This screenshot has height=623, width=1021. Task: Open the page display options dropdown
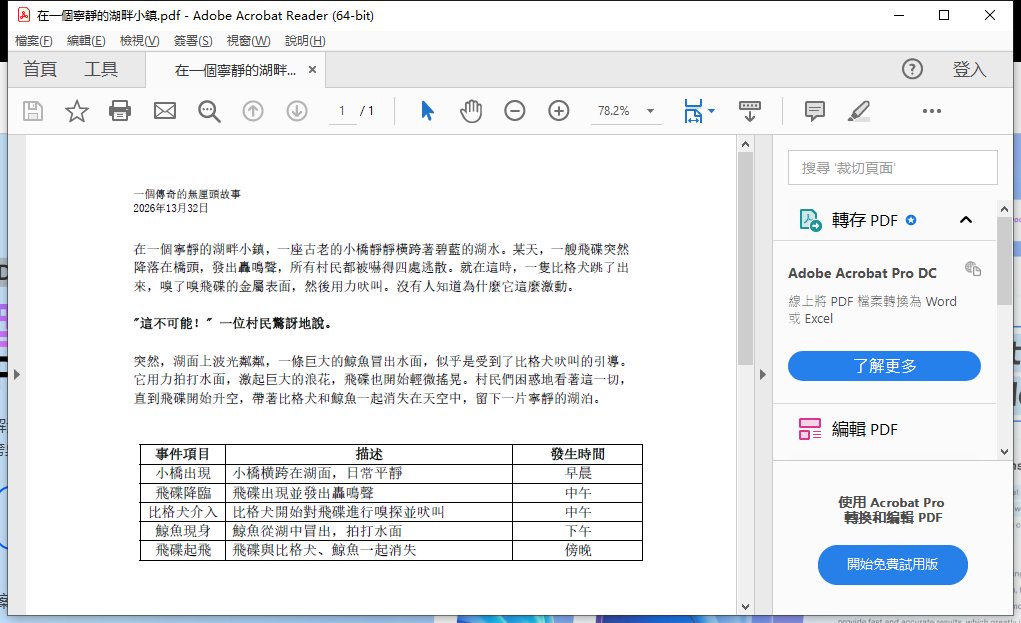click(710, 111)
